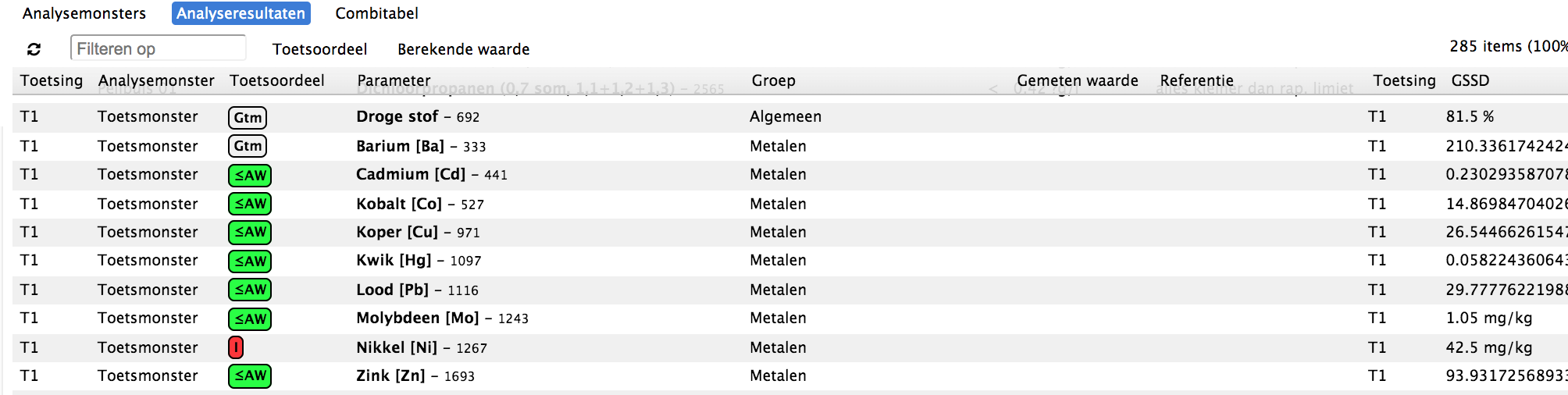
Task: Click the Gtm badge on Droge stof row
Action: (x=248, y=117)
